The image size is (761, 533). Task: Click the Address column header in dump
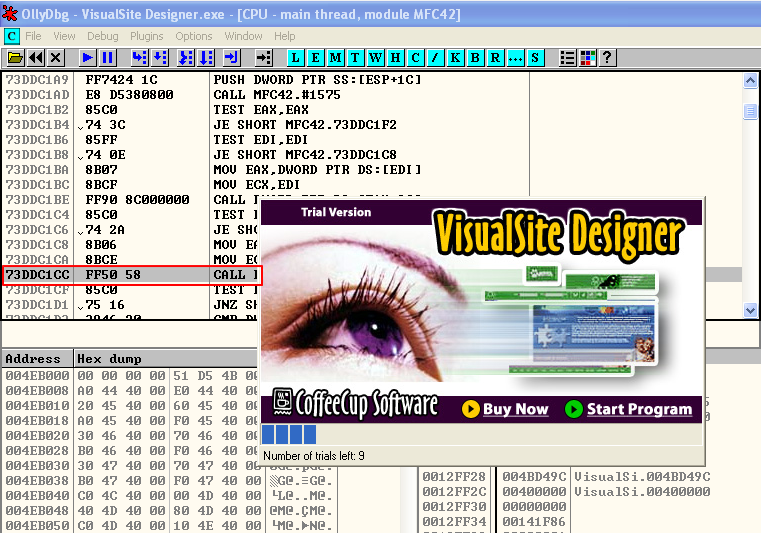click(x=37, y=359)
